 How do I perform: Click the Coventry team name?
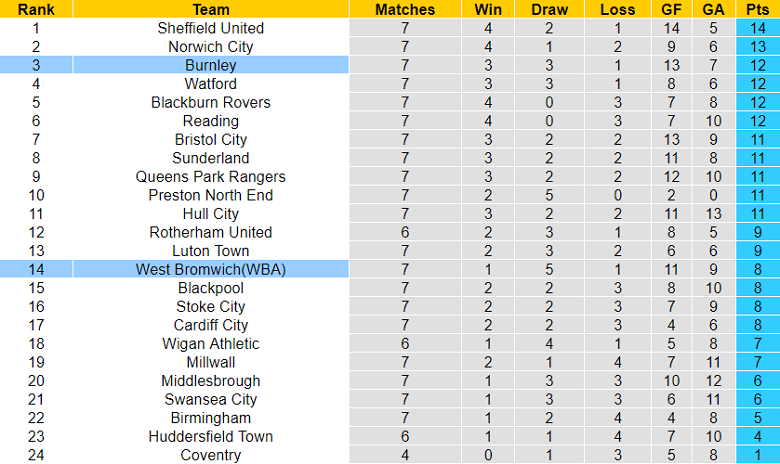tap(211, 455)
